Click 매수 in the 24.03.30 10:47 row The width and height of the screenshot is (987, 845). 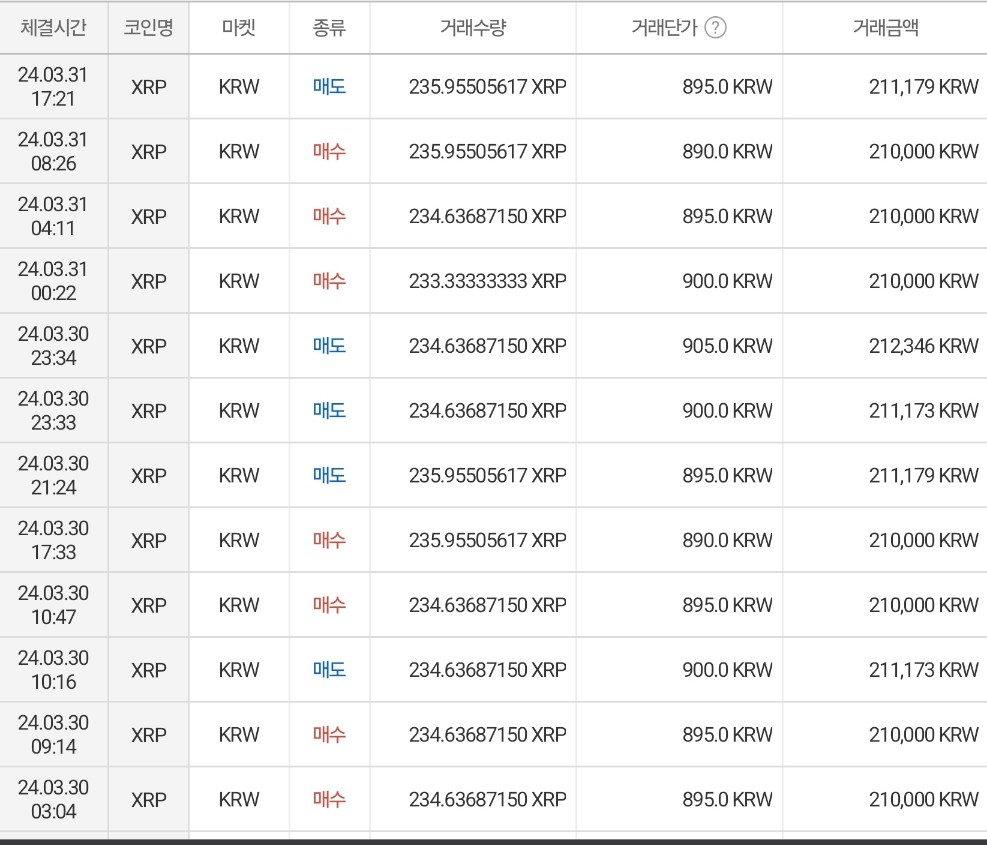point(329,605)
